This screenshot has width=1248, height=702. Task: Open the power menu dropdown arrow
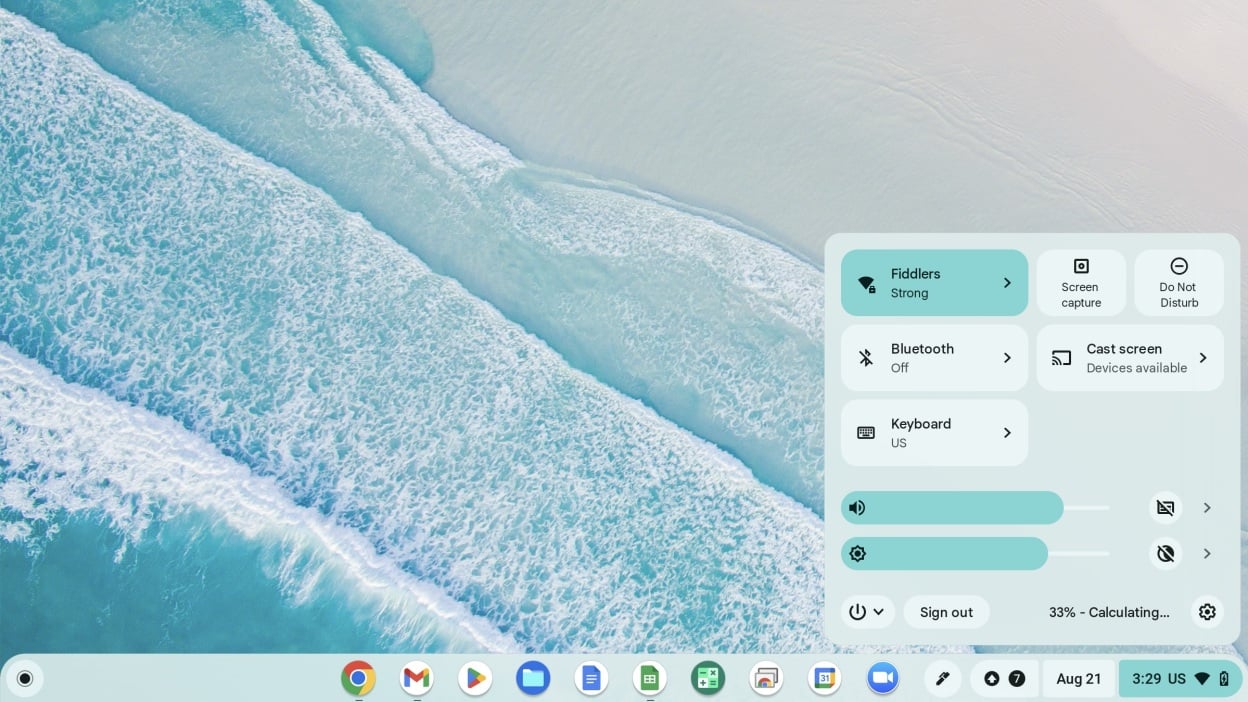coord(878,611)
